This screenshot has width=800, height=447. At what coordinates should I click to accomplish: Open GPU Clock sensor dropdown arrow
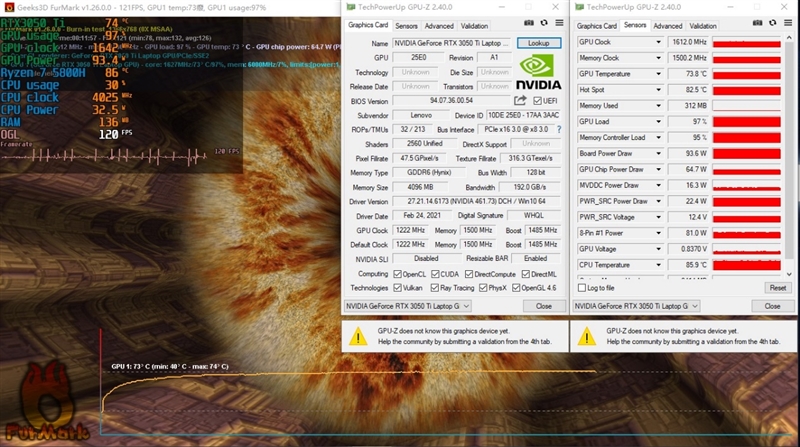point(658,42)
